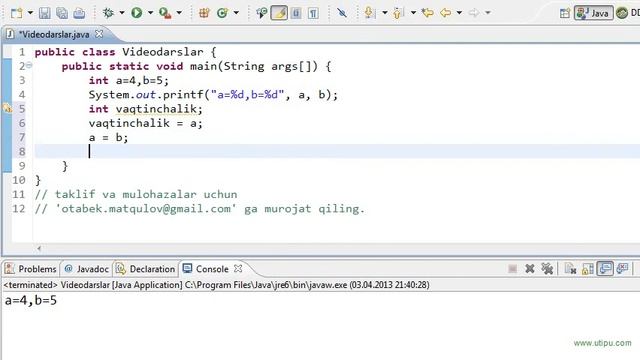Click the Open Perspective icon
This screenshot has height=360, width=640.
click(x=565, y=13)
